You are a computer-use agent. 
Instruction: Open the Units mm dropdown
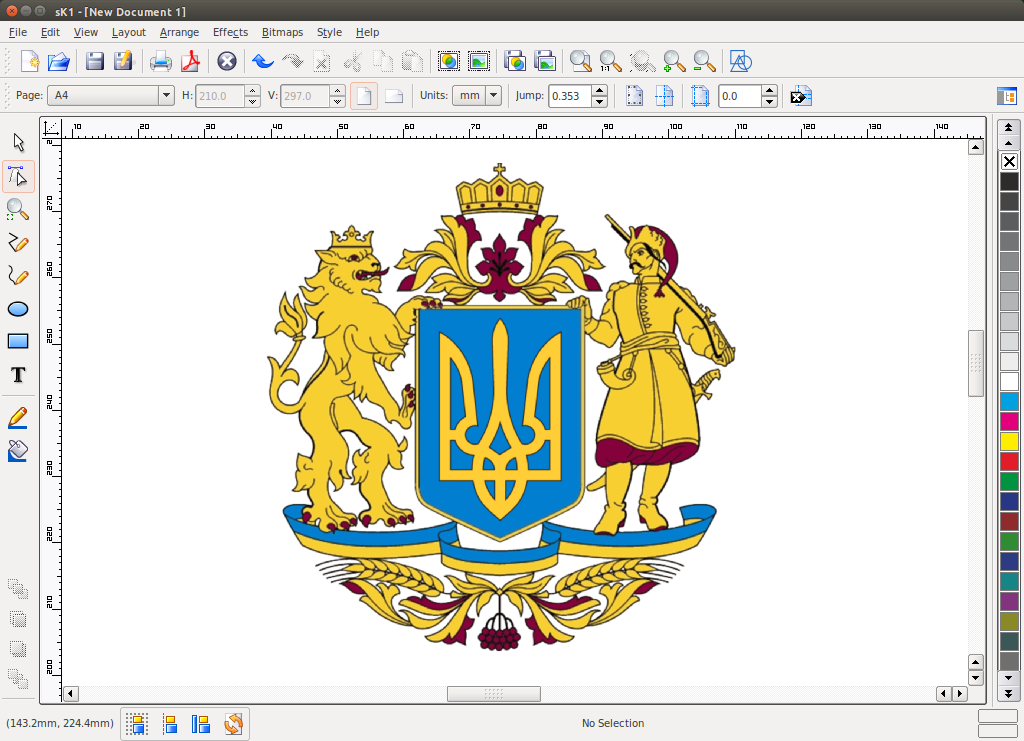pos(493,96)
